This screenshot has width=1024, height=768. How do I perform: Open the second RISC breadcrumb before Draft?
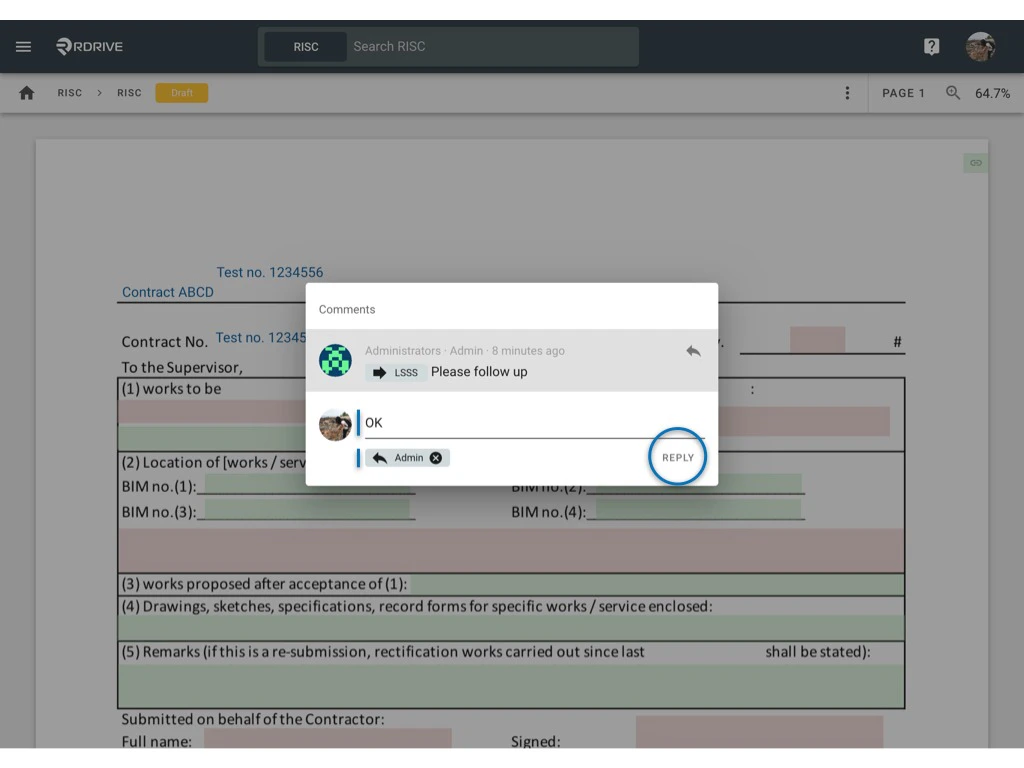click(129, 93)
